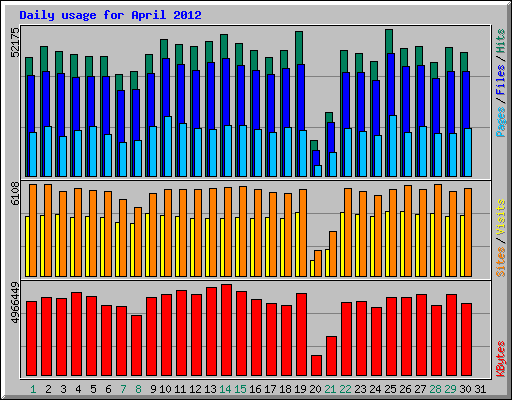Viewport: 512px width, 400px height.
Task: Click the red KBytes bar for day 20
Action: click(x=316, y=366)
